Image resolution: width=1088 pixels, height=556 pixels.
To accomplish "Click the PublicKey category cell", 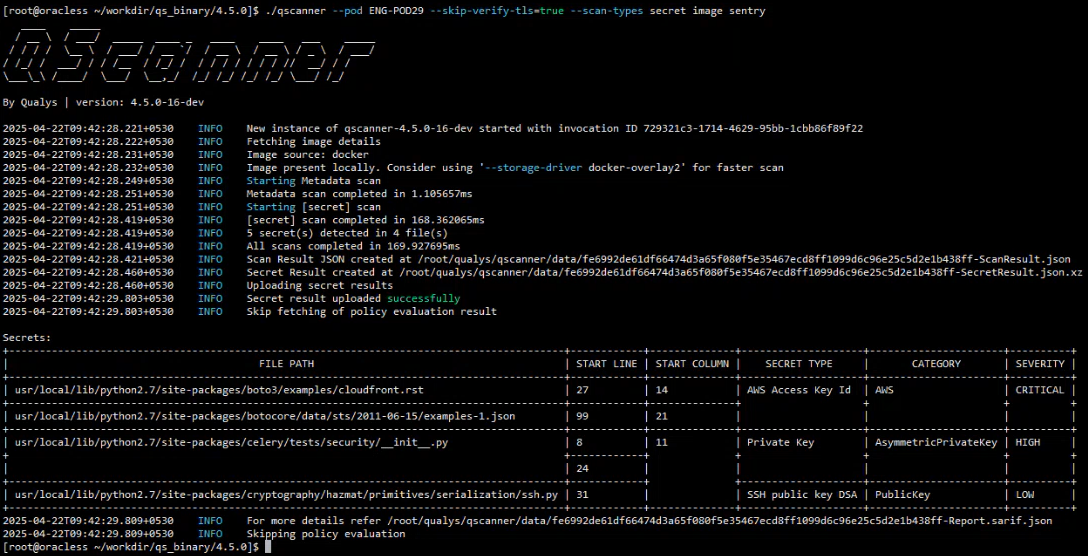I will coord(902,495).
